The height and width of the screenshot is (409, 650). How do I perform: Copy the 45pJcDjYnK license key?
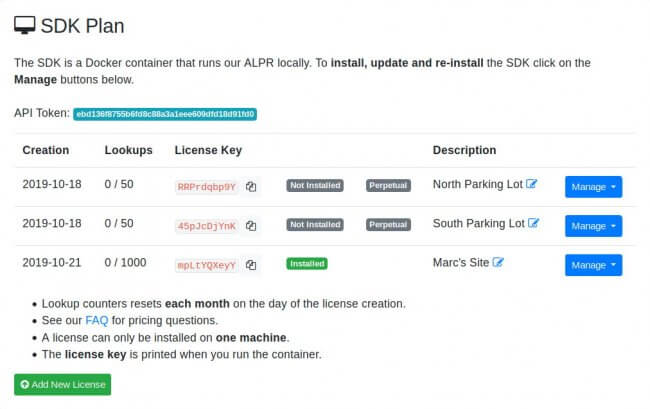click(x=251, y=226)
